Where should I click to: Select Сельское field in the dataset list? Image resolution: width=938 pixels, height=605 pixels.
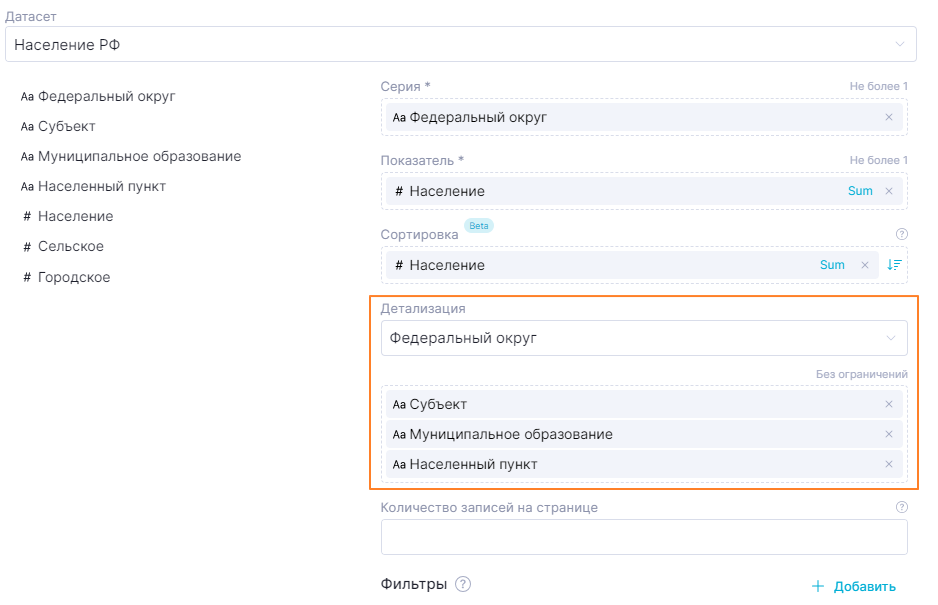pos(70,247)
